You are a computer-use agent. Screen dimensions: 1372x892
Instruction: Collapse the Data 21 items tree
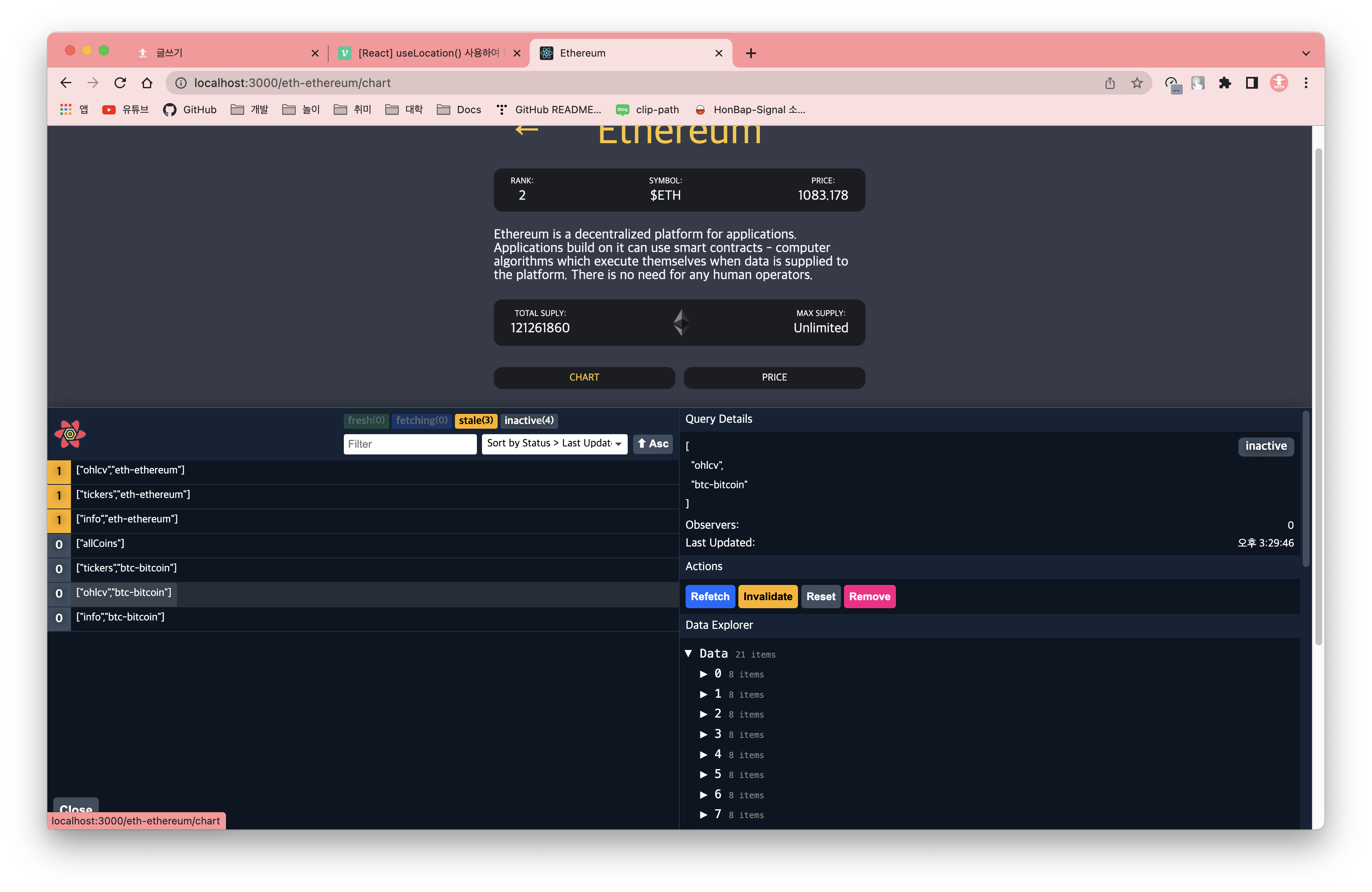tap(688, 653)
